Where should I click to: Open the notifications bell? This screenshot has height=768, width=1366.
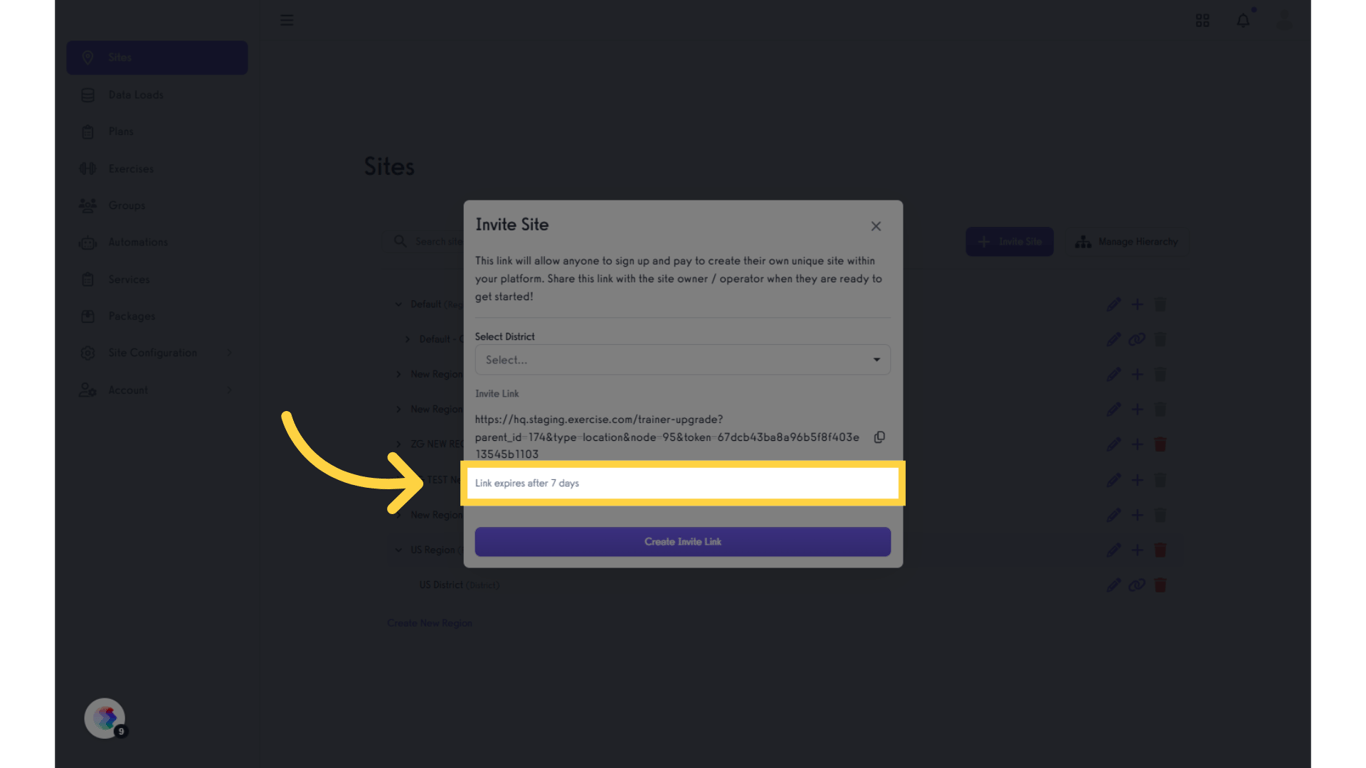tap(1243, 20)
